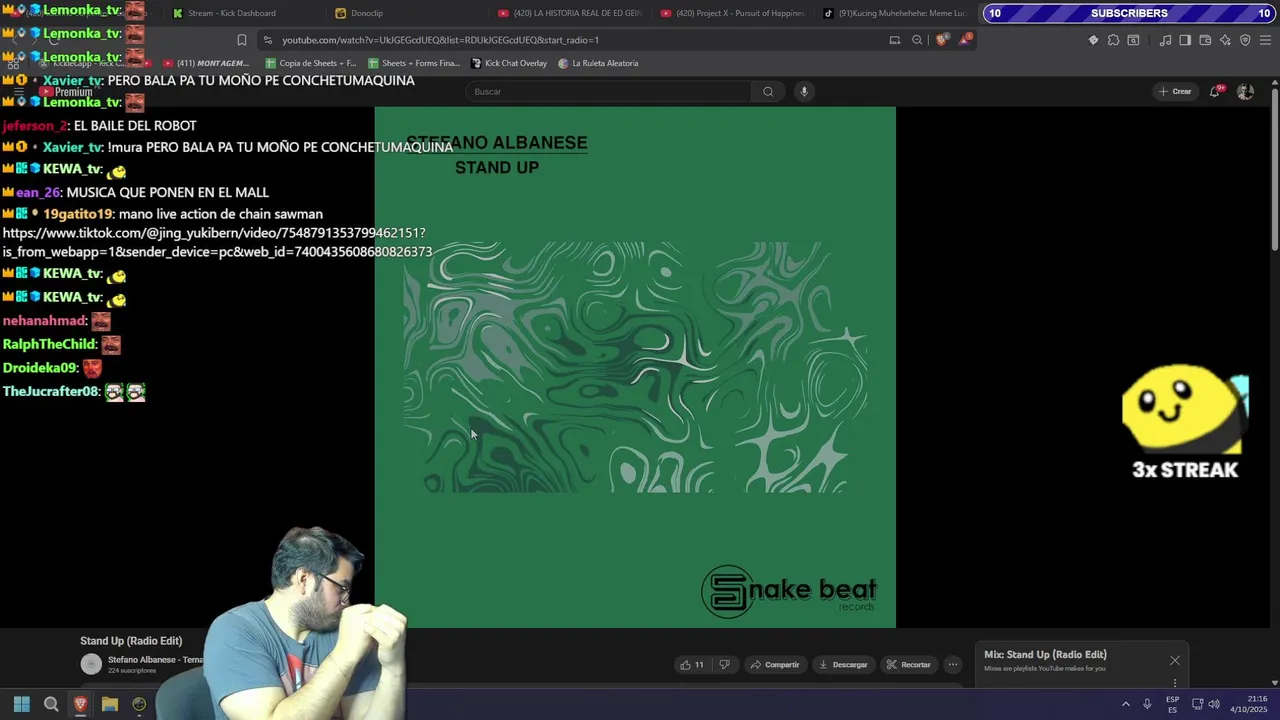1280x720 pixels.
Task: Activate voice search microphone on YouTube
Action: coord(804,92)
